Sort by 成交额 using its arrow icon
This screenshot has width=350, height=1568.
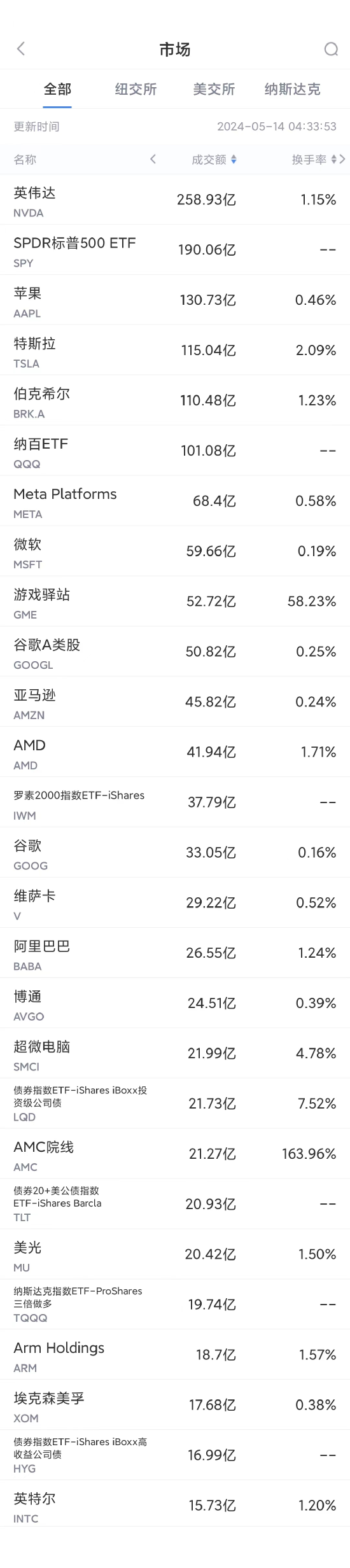(234, 160)
